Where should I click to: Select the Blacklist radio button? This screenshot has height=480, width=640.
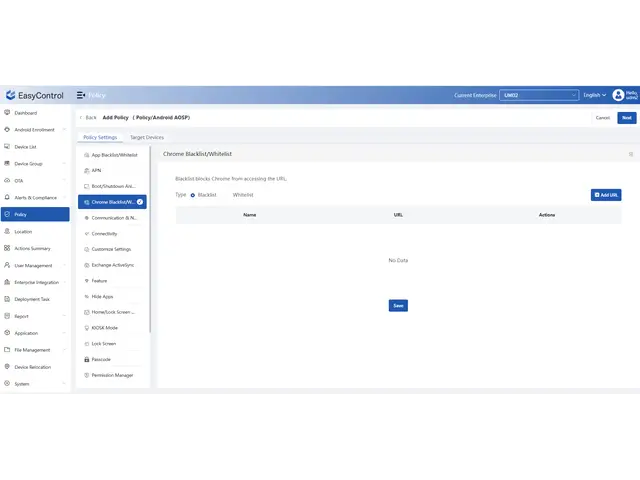[193, 195]
